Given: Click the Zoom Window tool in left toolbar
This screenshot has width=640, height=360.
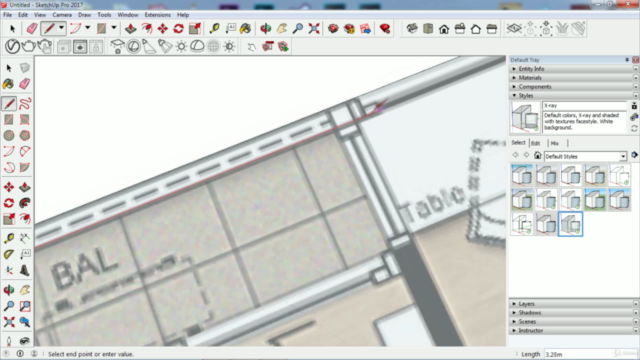Looking at the screenshot, I should click(x=24, y=306).
